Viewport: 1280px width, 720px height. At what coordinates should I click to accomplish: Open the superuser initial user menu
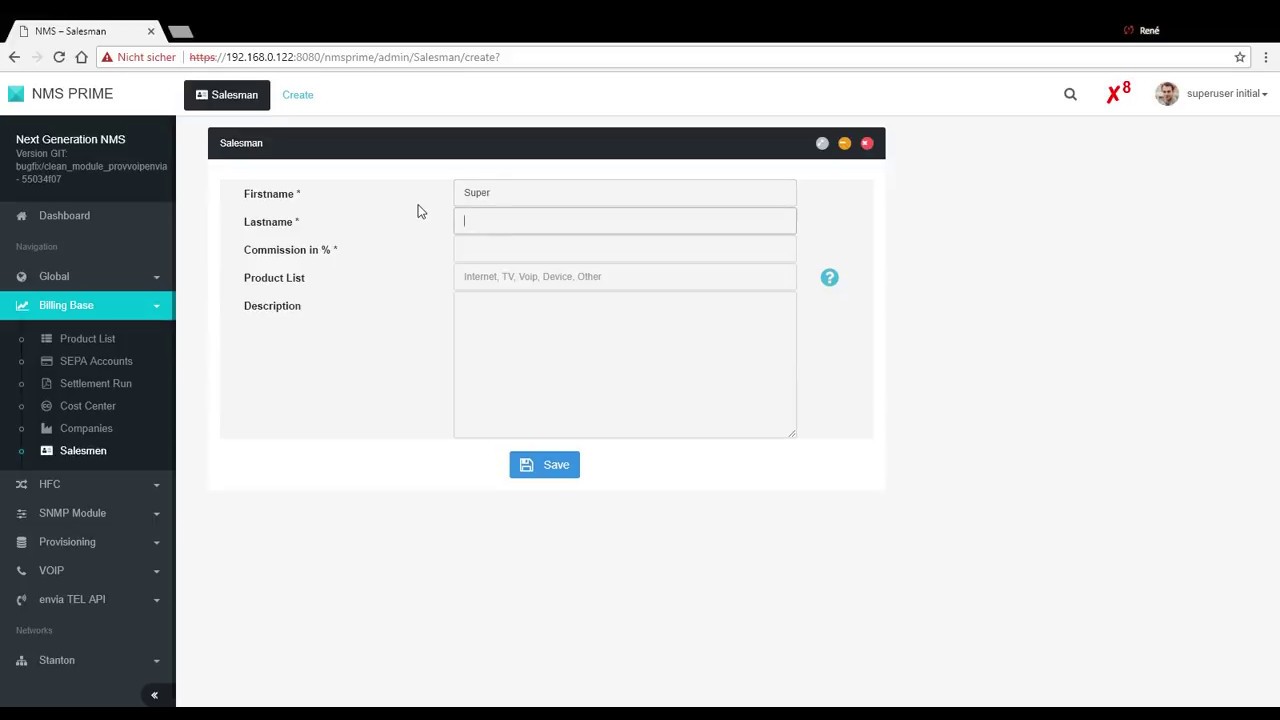pos(1227,94)
